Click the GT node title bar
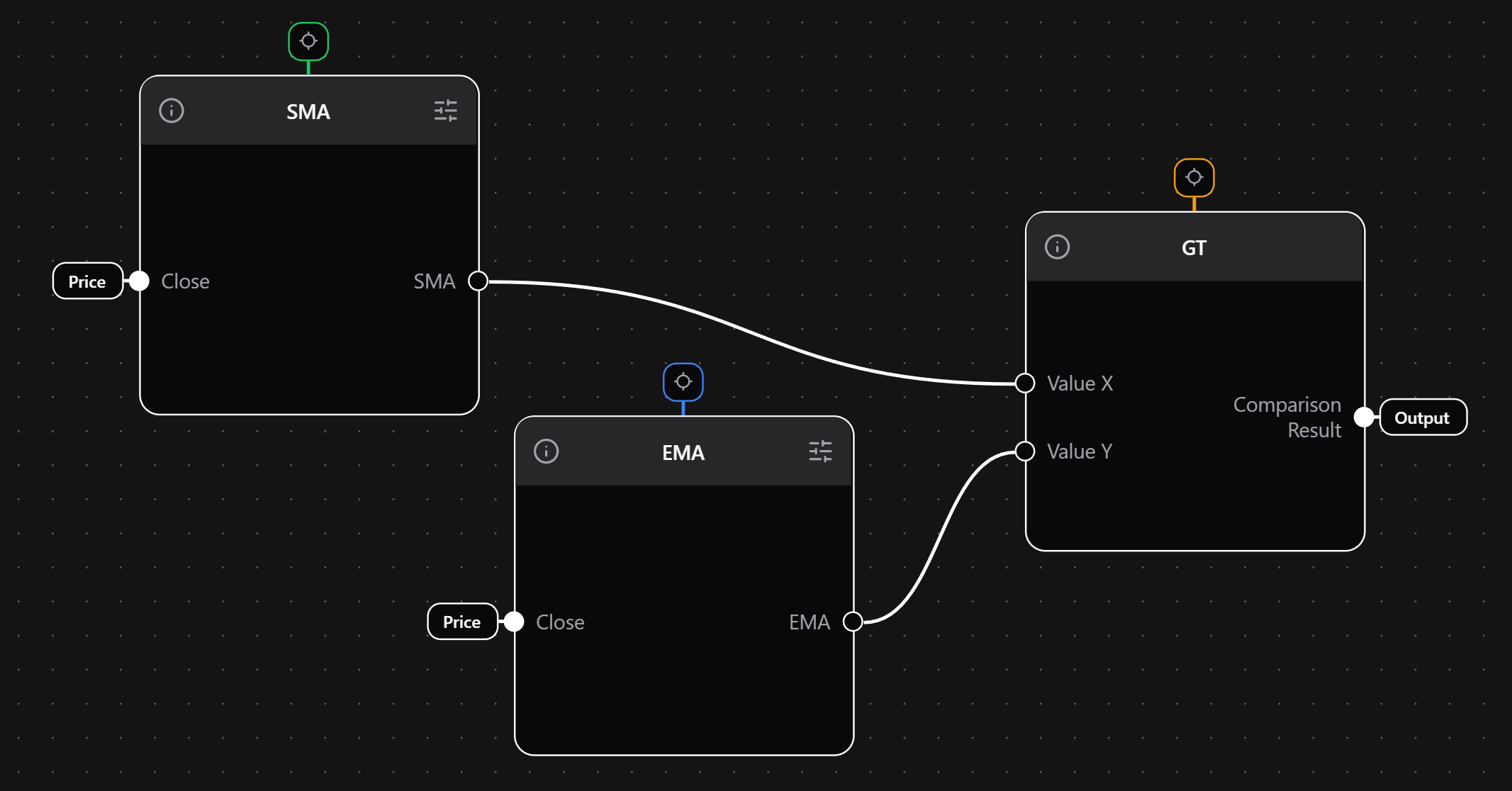This screenshot has height=791, width=1512. [x=1194, y=247]
